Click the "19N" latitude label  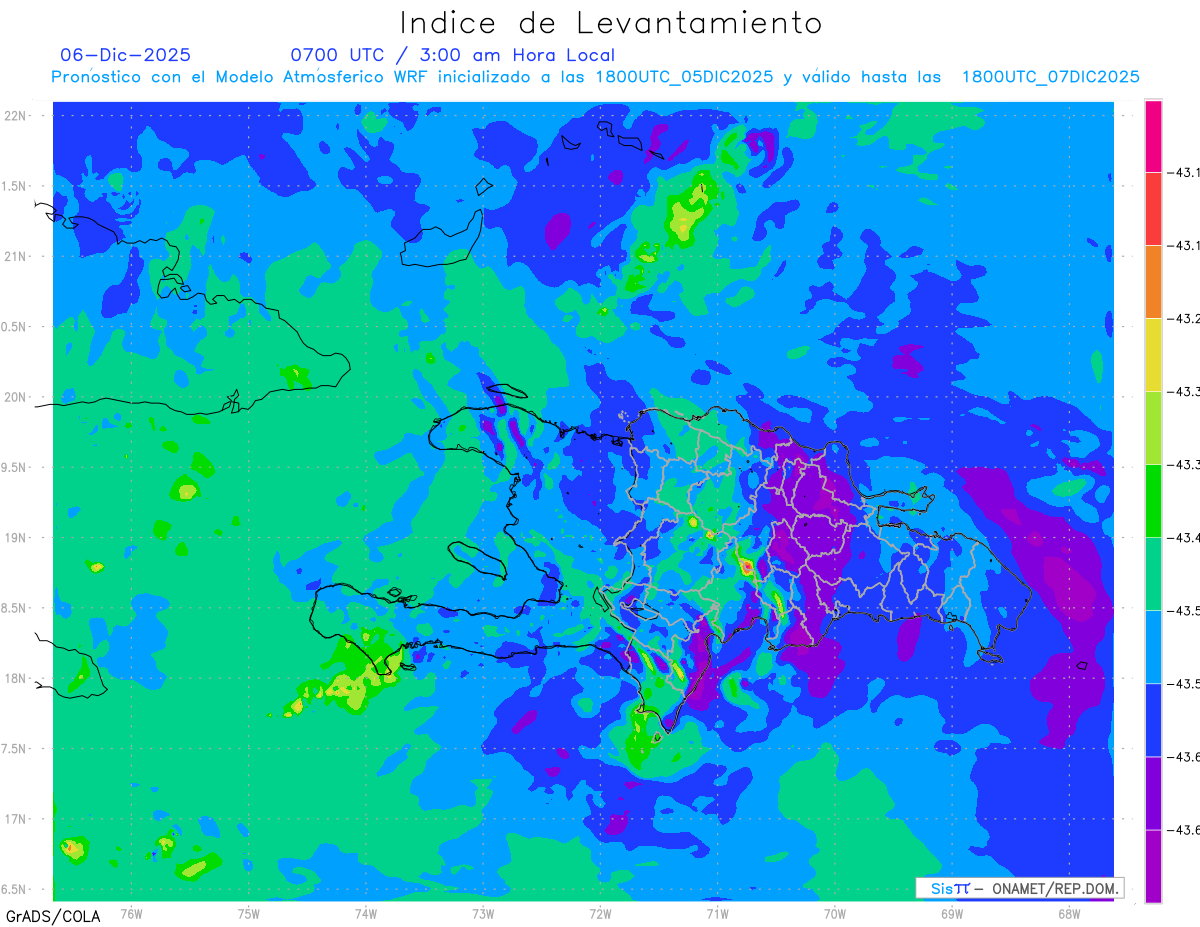point(17,538)
